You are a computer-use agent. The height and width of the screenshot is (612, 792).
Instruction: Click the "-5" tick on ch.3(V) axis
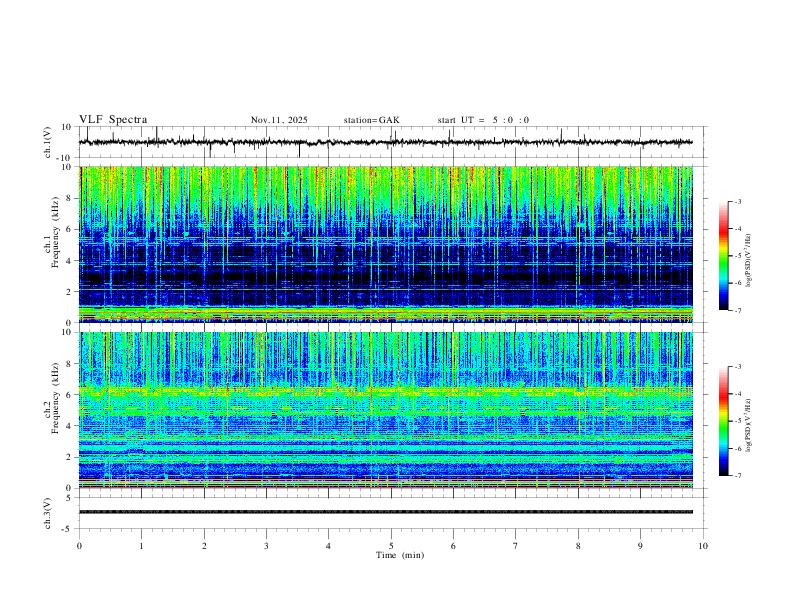click(x=67, y=529)
